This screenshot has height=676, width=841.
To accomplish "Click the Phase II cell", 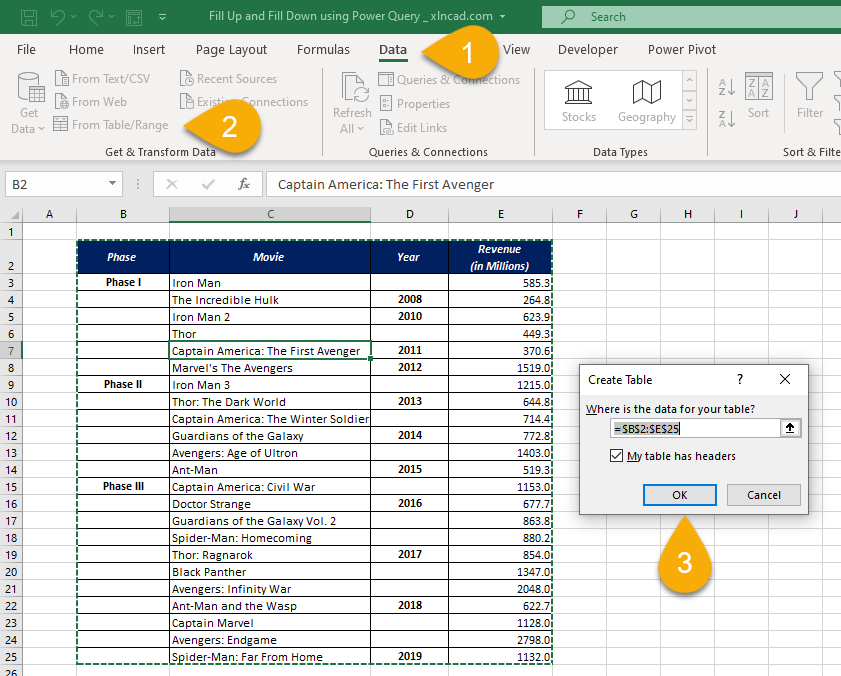I will (123, 384).
